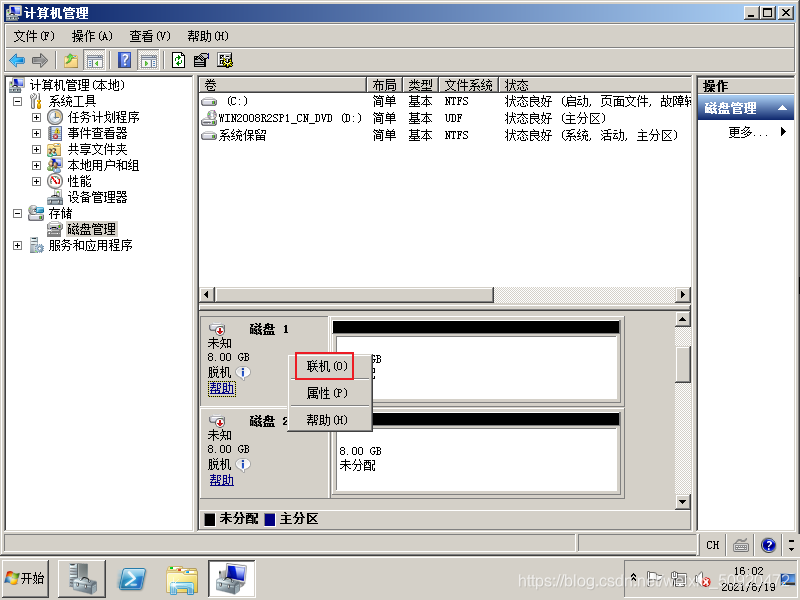Sort by the Volume (卷) column header
This screenshot has width=800, height=600.
pyautogui.click(x=283, y=85)
